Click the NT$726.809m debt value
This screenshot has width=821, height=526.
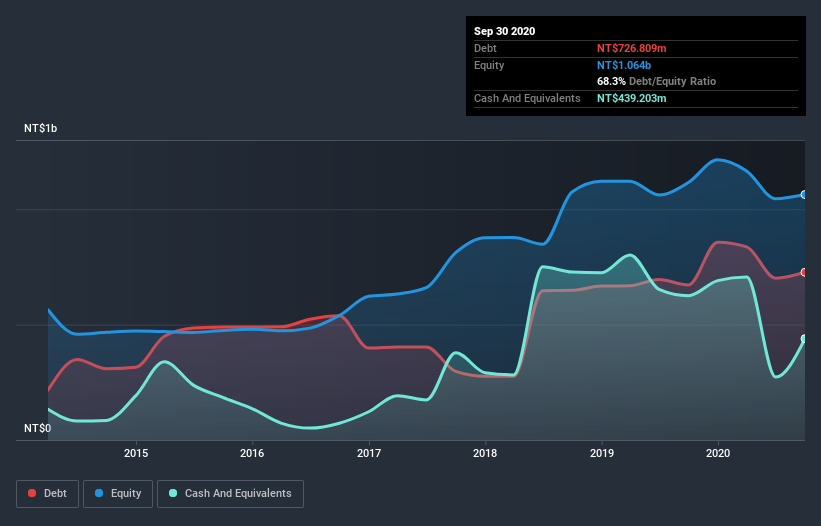coord(631,48)
